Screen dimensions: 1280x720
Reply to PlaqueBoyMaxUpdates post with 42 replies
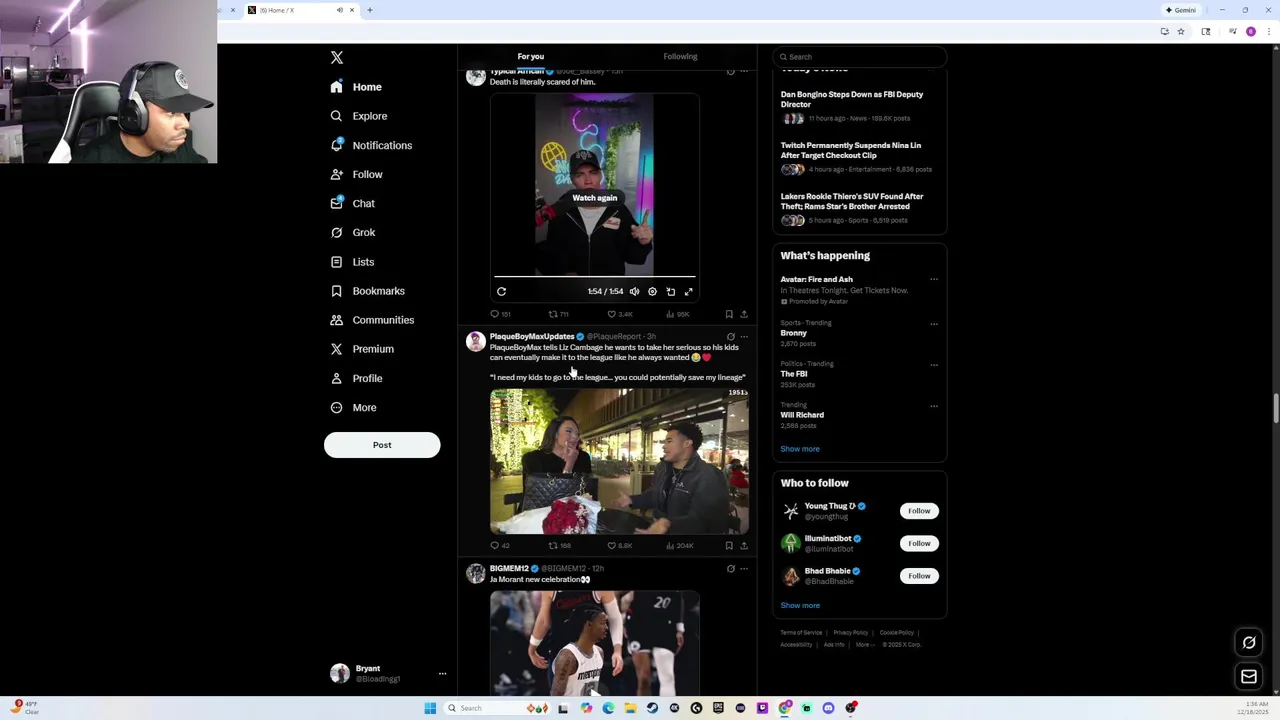[500, 546]
